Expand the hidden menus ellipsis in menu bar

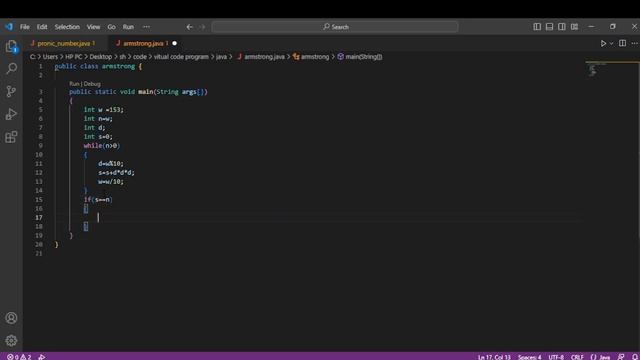(146, 27)
